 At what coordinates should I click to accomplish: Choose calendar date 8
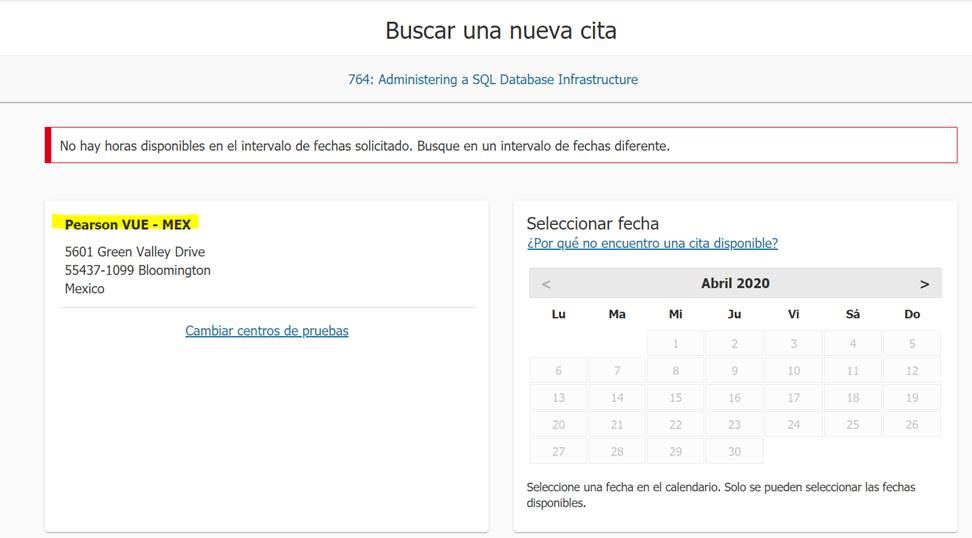[676, 371]
